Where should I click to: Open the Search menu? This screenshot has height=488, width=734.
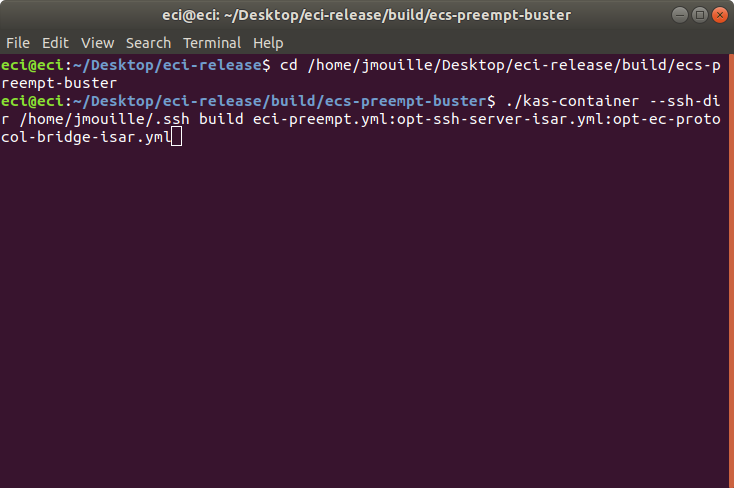[148, 43]
